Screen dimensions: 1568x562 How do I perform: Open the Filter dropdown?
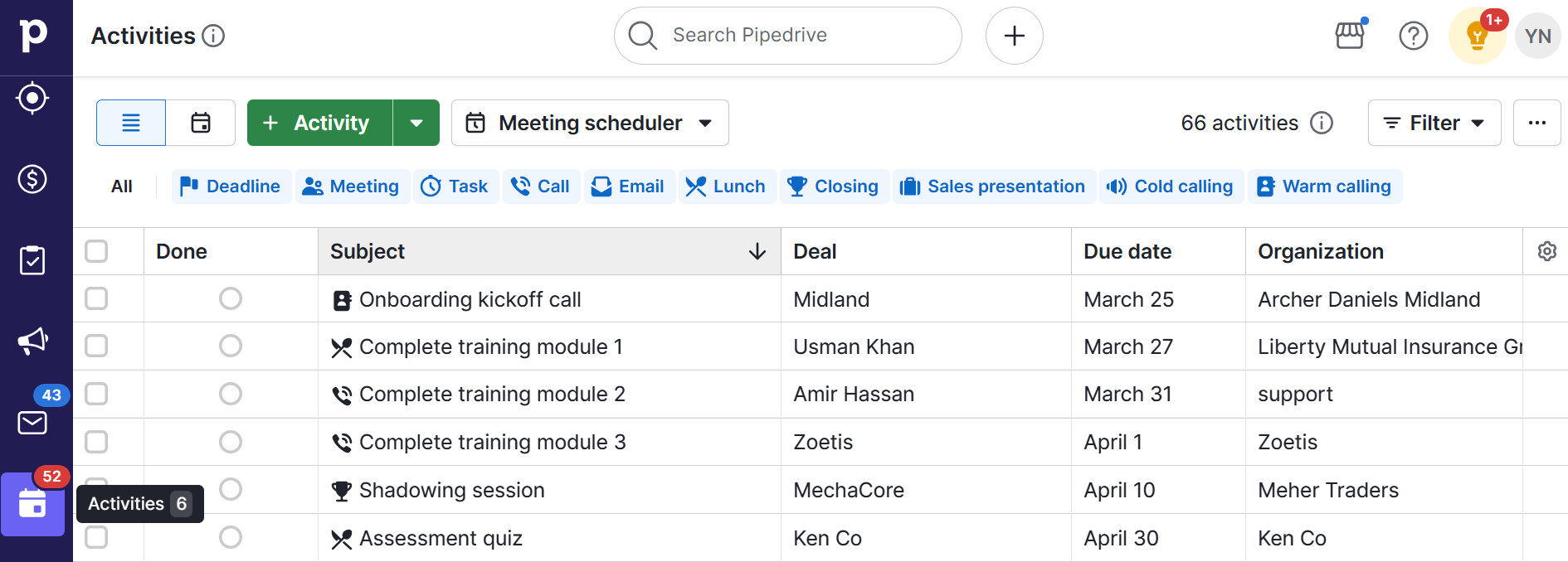coord(1434,123)
